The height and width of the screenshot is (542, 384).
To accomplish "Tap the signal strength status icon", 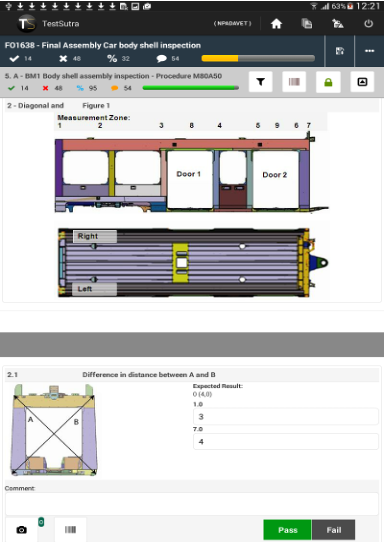I will click(325, 6).
